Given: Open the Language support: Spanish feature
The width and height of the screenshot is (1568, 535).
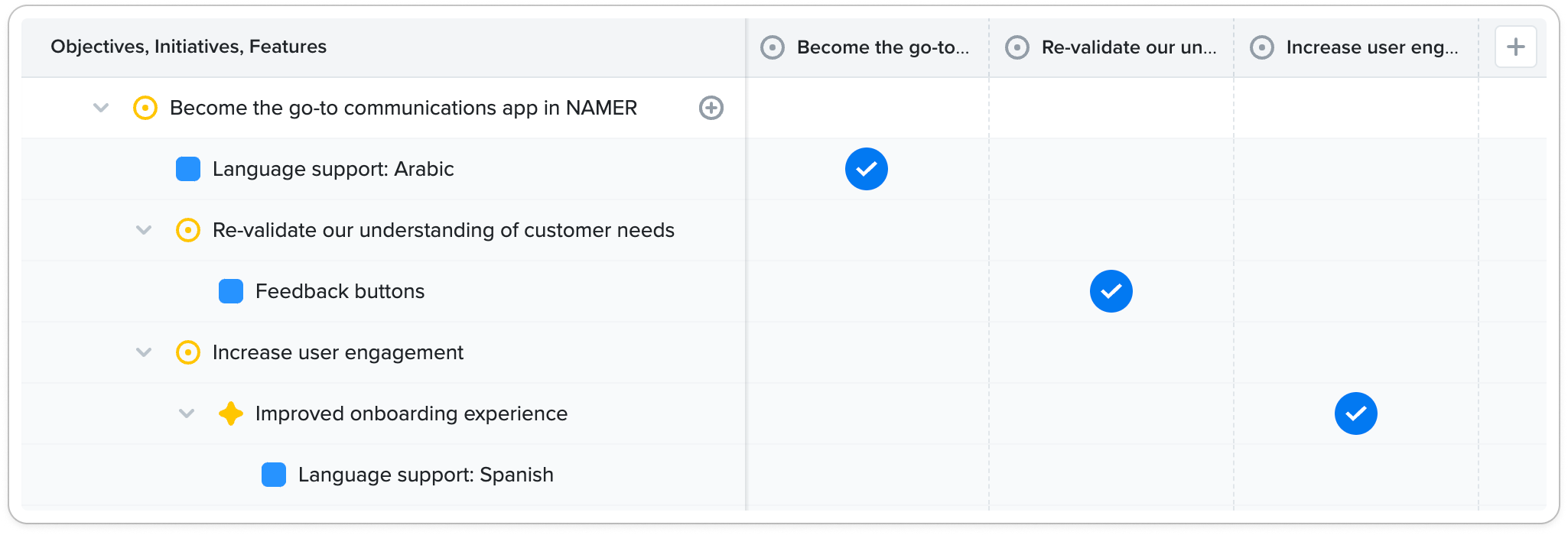Looking at the screenshot, I should (426, 475).
